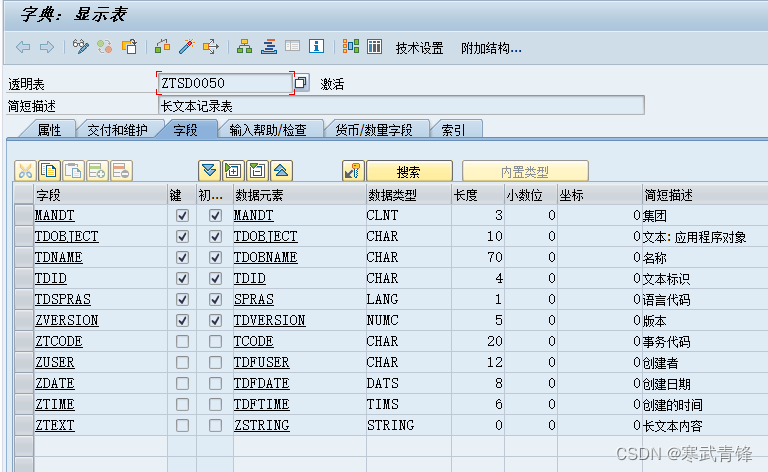Viewport: 768px width, 472px height.
Task: Tick the initial checkbox for ZDATE
Action: 215,383
